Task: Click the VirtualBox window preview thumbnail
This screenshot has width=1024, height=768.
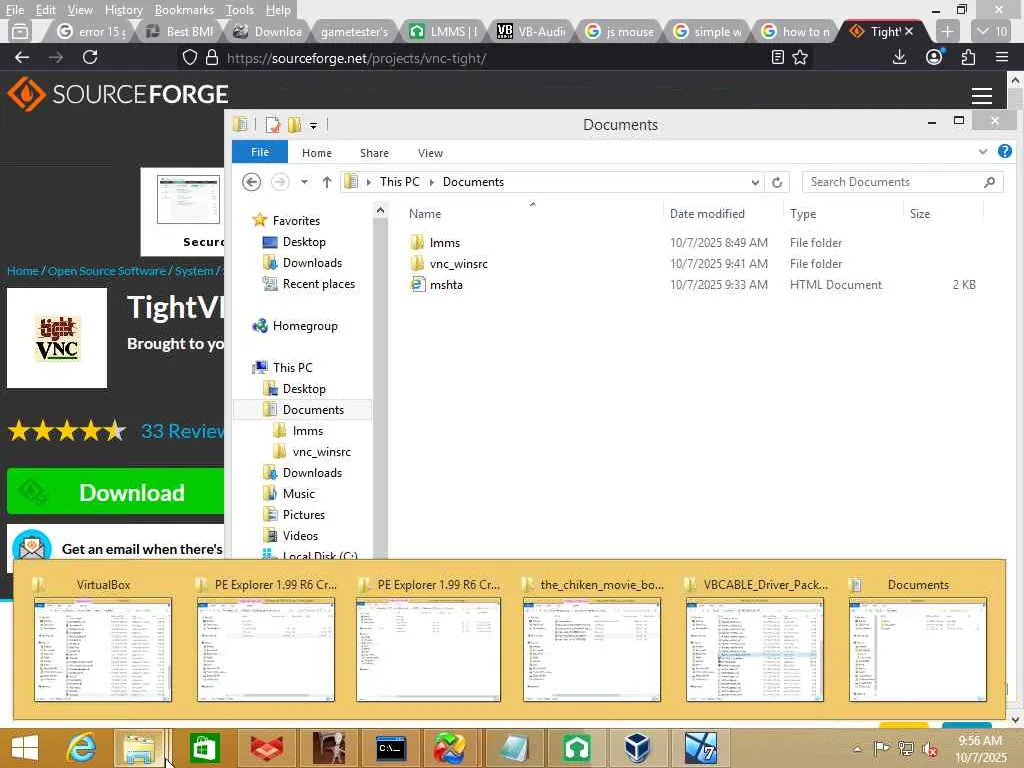Action: point(103,649)
